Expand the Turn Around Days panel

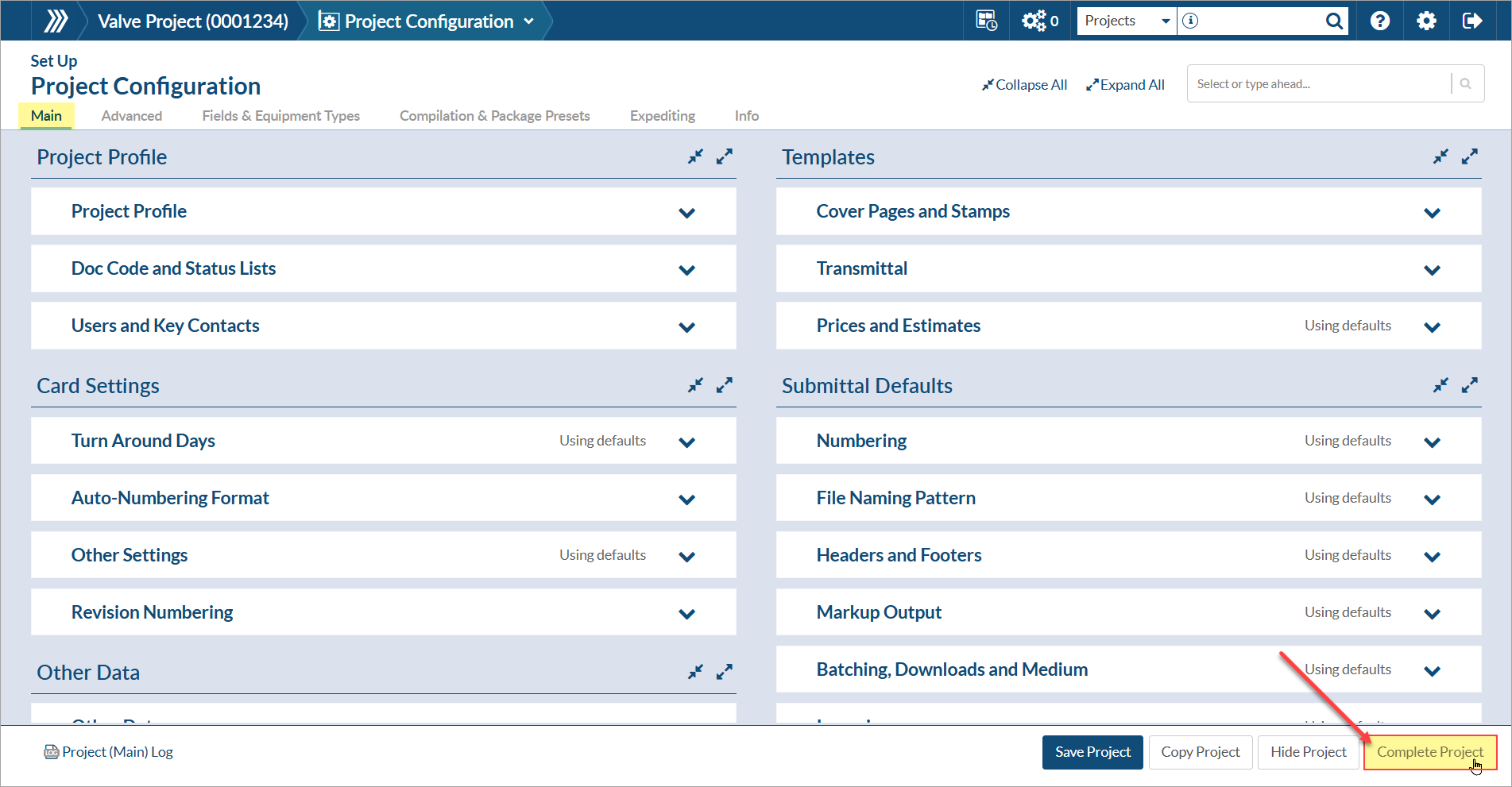(x=686, y=442)
